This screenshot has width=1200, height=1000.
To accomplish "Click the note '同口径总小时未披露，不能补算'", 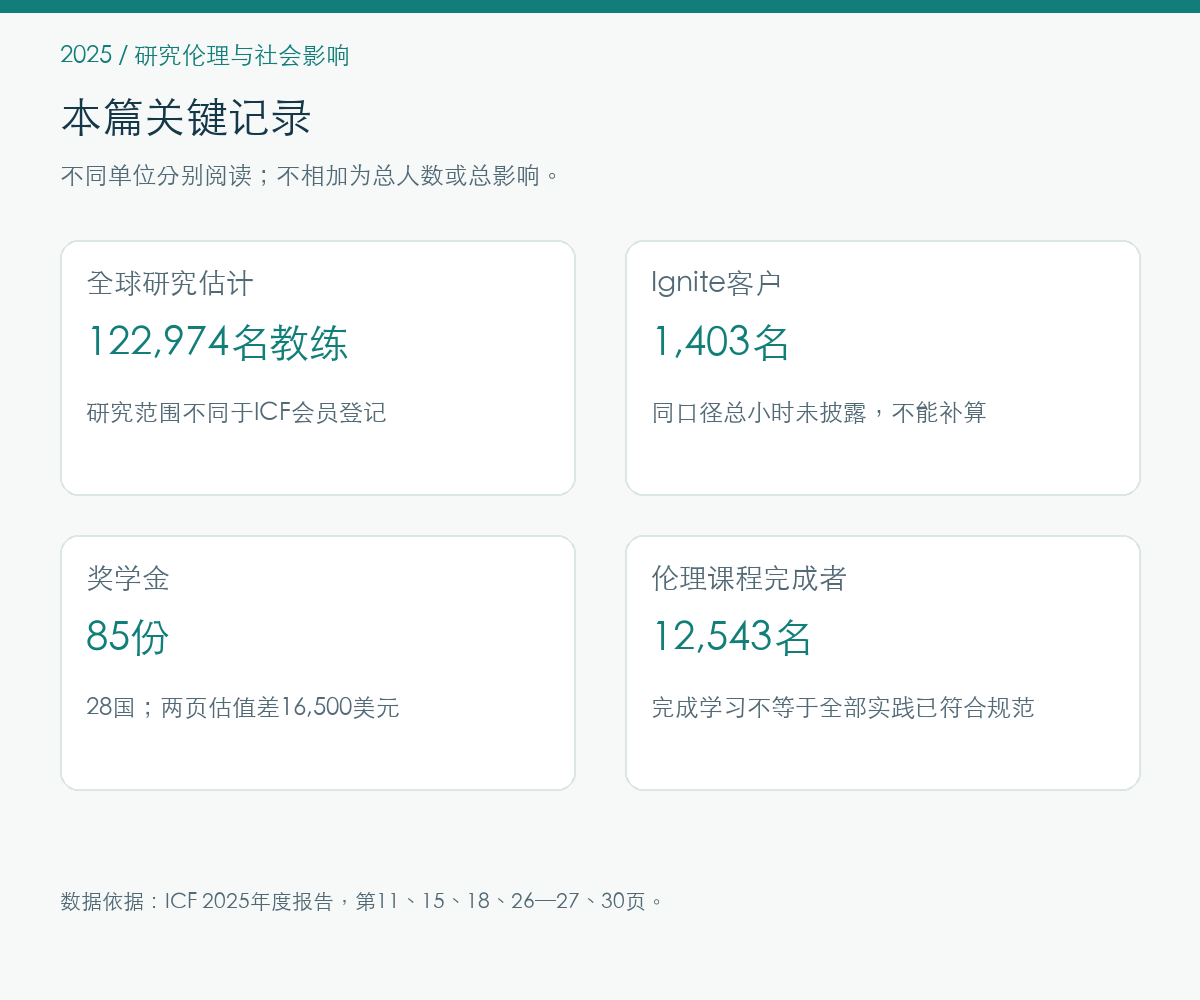I will tap(819, 412).
